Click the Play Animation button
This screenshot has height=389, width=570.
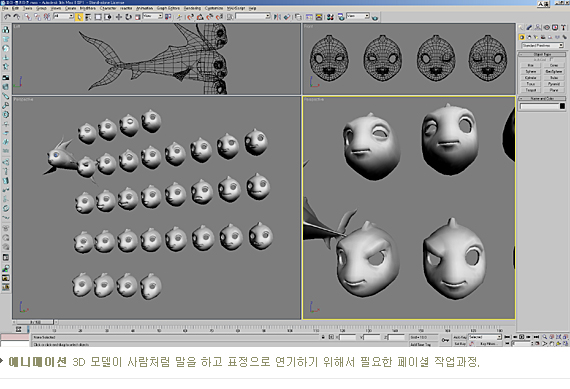pyautogui.click(x=521, y=337)
